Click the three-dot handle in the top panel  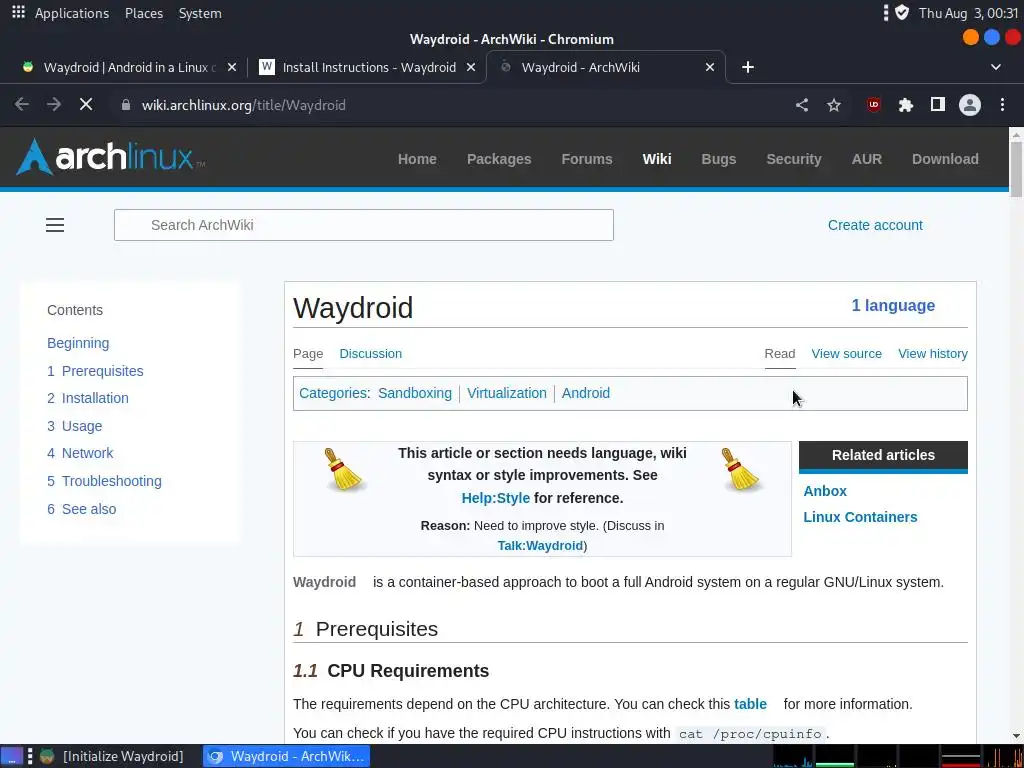point(886,12)
